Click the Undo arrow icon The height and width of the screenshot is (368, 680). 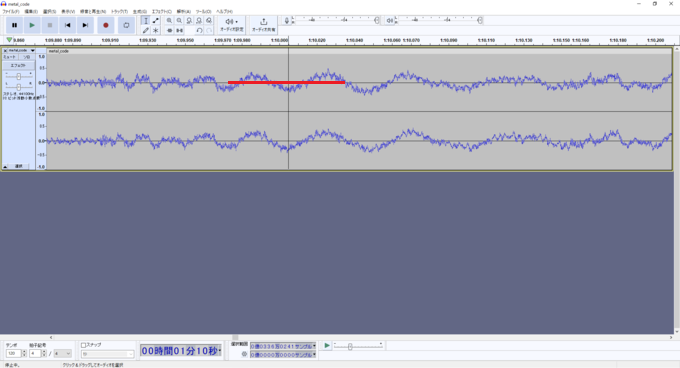199,30
